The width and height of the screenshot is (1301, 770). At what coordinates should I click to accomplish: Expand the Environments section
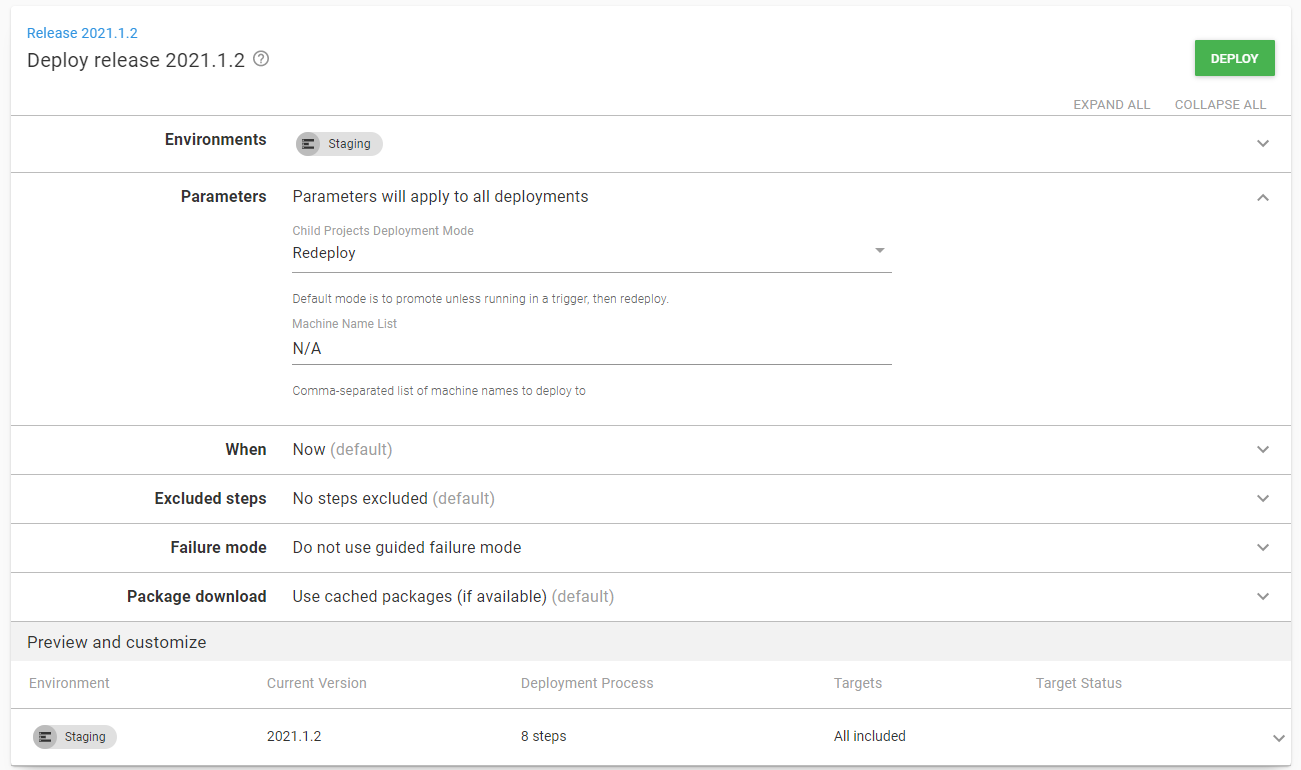(x=1262, y=143)
